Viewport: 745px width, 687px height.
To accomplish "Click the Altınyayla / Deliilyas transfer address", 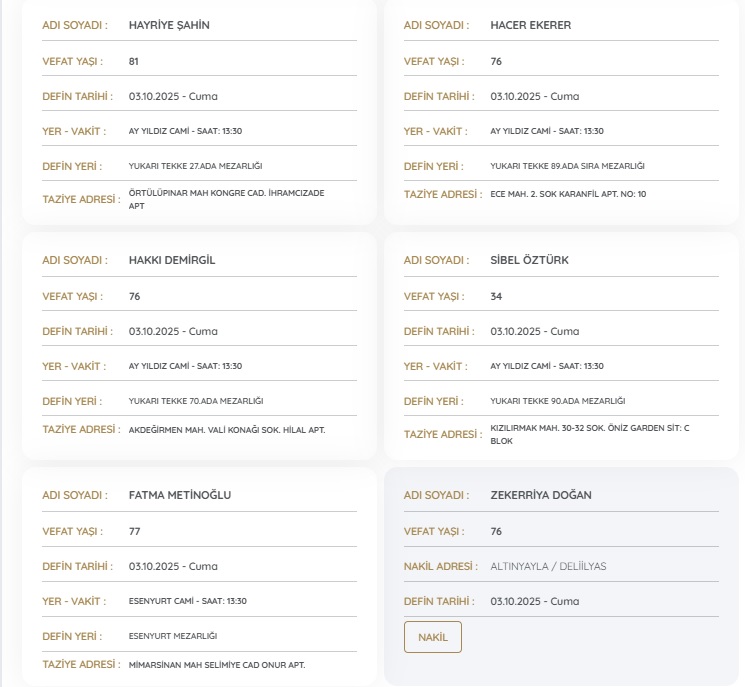I will click(548, 566).
